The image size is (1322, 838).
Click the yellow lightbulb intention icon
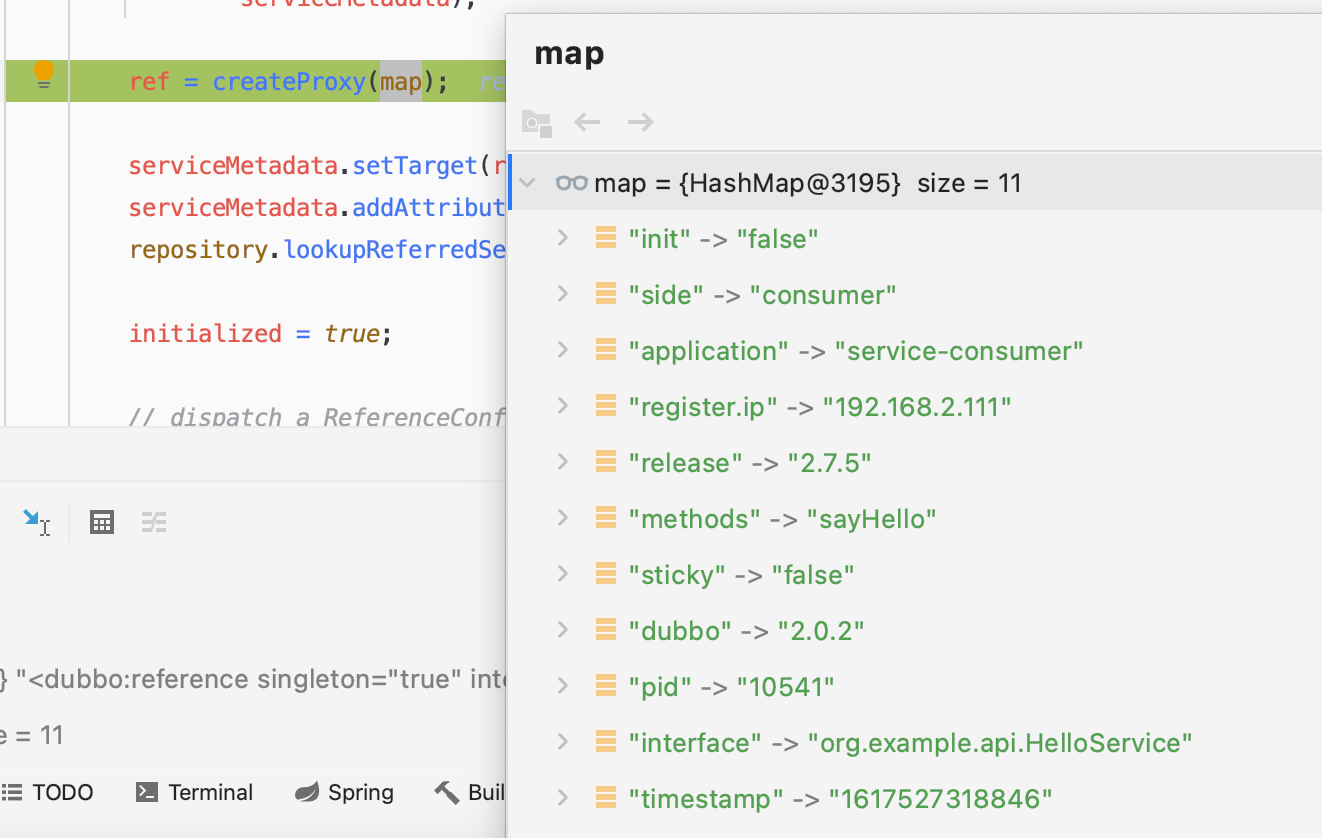(x=43, y=74)
